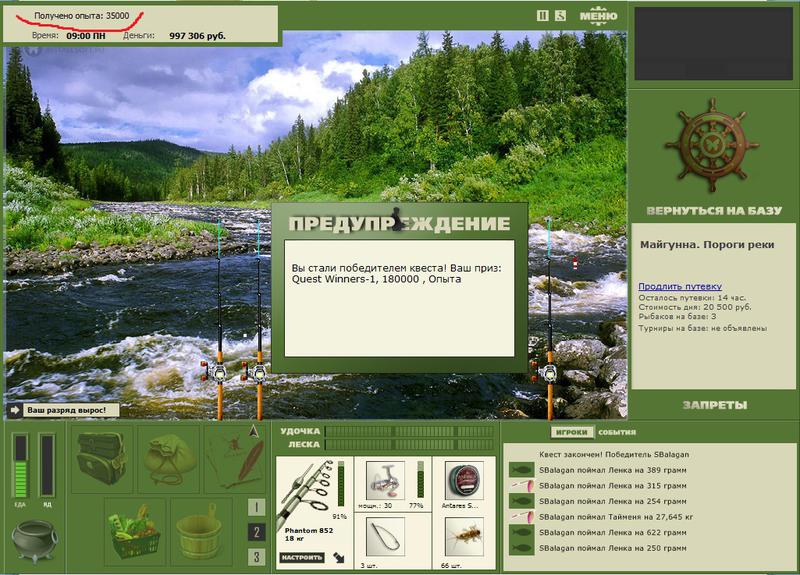Select rod slot 3

click(x=256, y=556)
